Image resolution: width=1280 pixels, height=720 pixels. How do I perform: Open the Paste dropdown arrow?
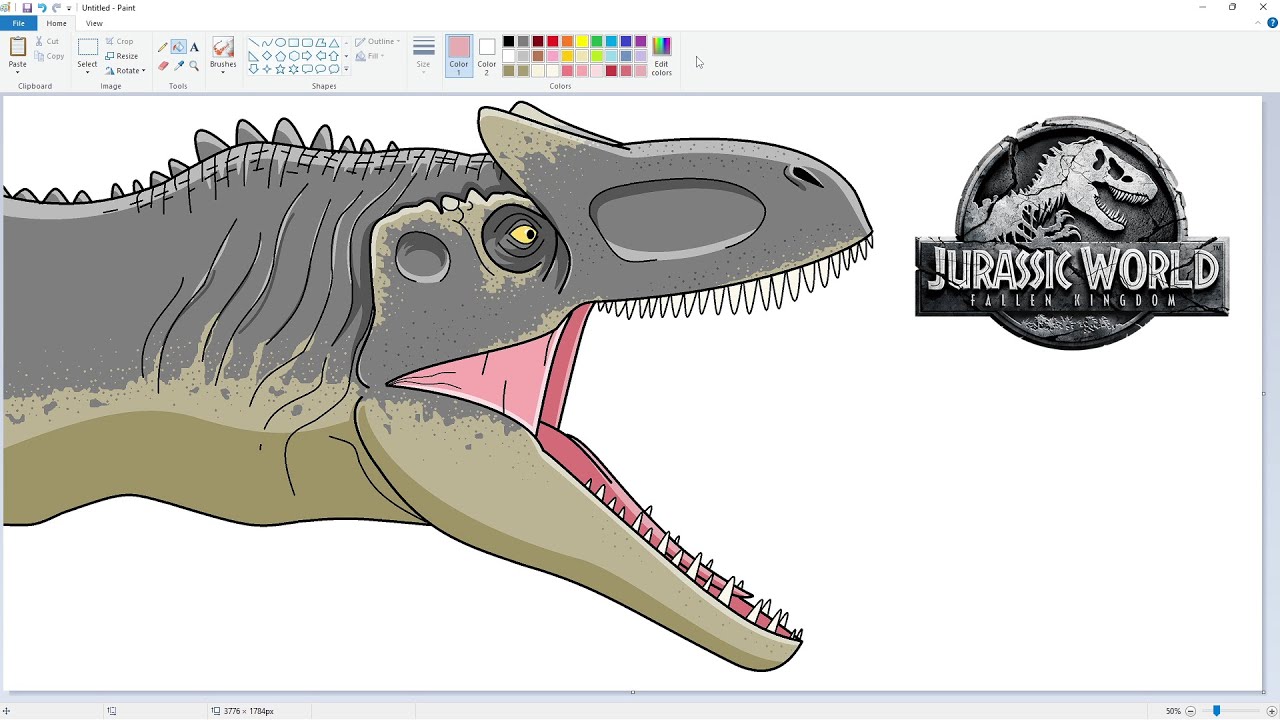coord(18,72)
